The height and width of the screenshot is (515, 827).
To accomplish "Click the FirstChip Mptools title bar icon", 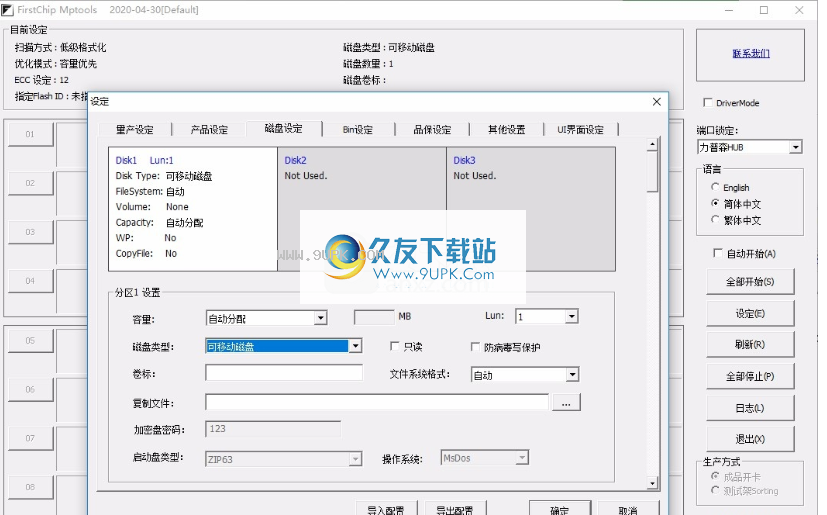I will pos(7,10).
